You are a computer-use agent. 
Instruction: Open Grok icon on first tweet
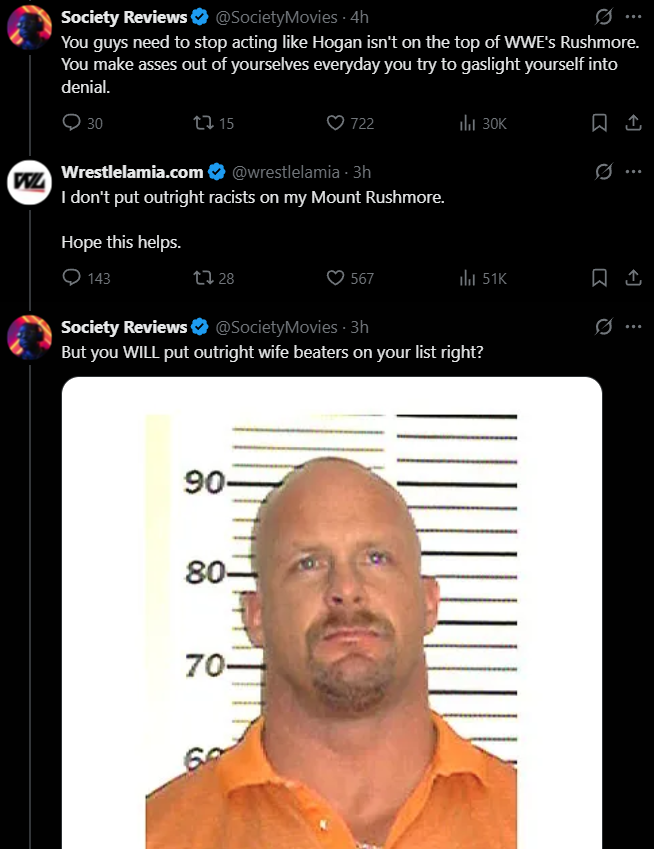click(x=603, y=17)
